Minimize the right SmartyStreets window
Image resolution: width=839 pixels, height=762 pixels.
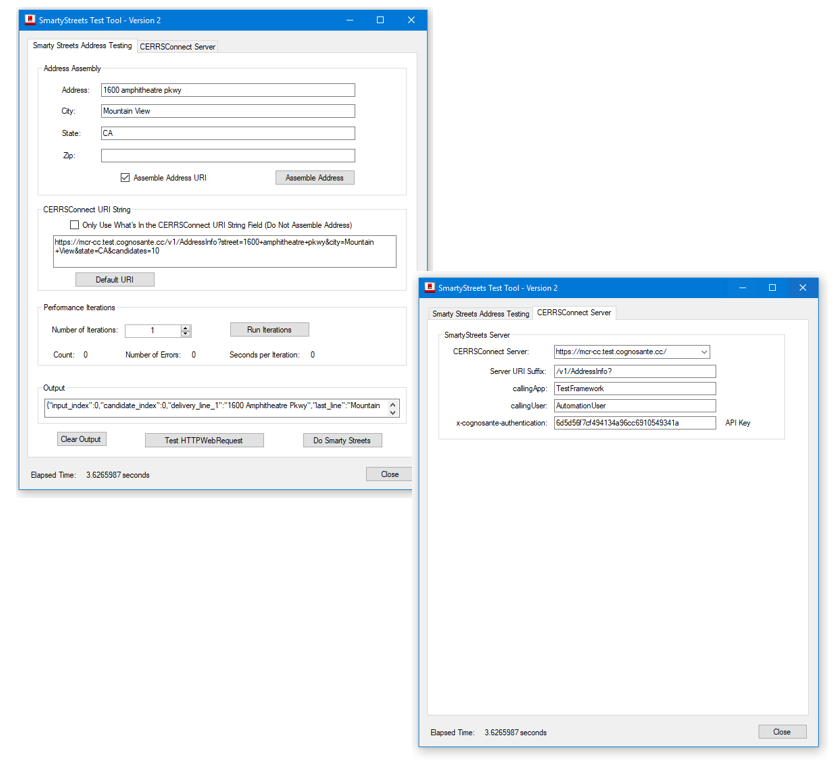click(x=742, y=288)
